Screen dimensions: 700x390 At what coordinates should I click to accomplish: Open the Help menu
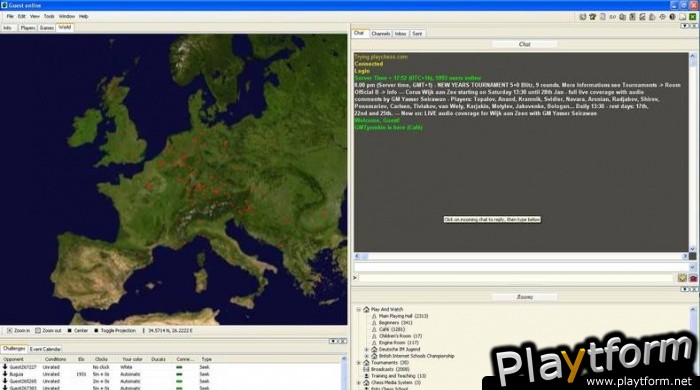click(83, 17)
